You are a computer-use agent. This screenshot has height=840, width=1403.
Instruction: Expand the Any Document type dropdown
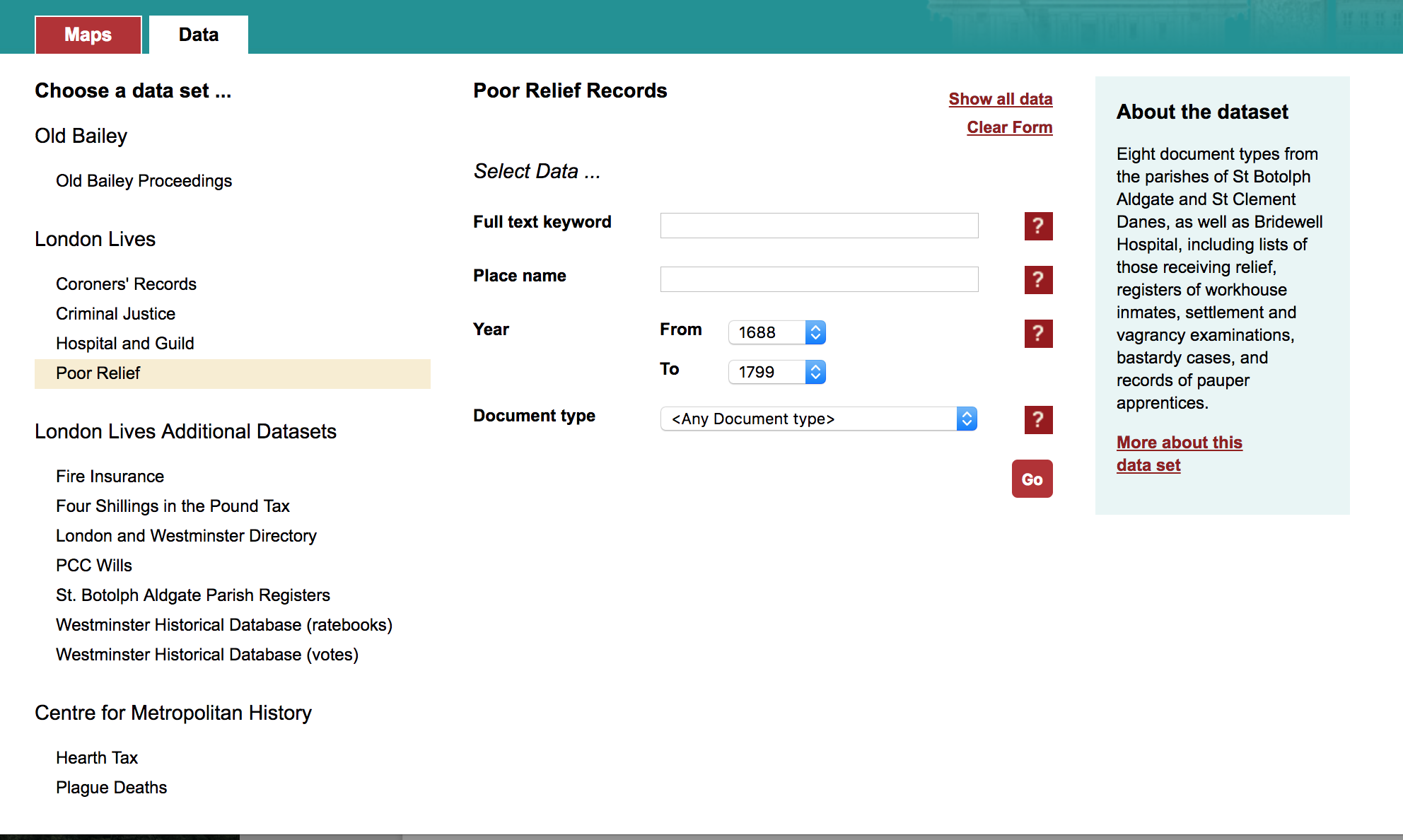click(818, 419)
